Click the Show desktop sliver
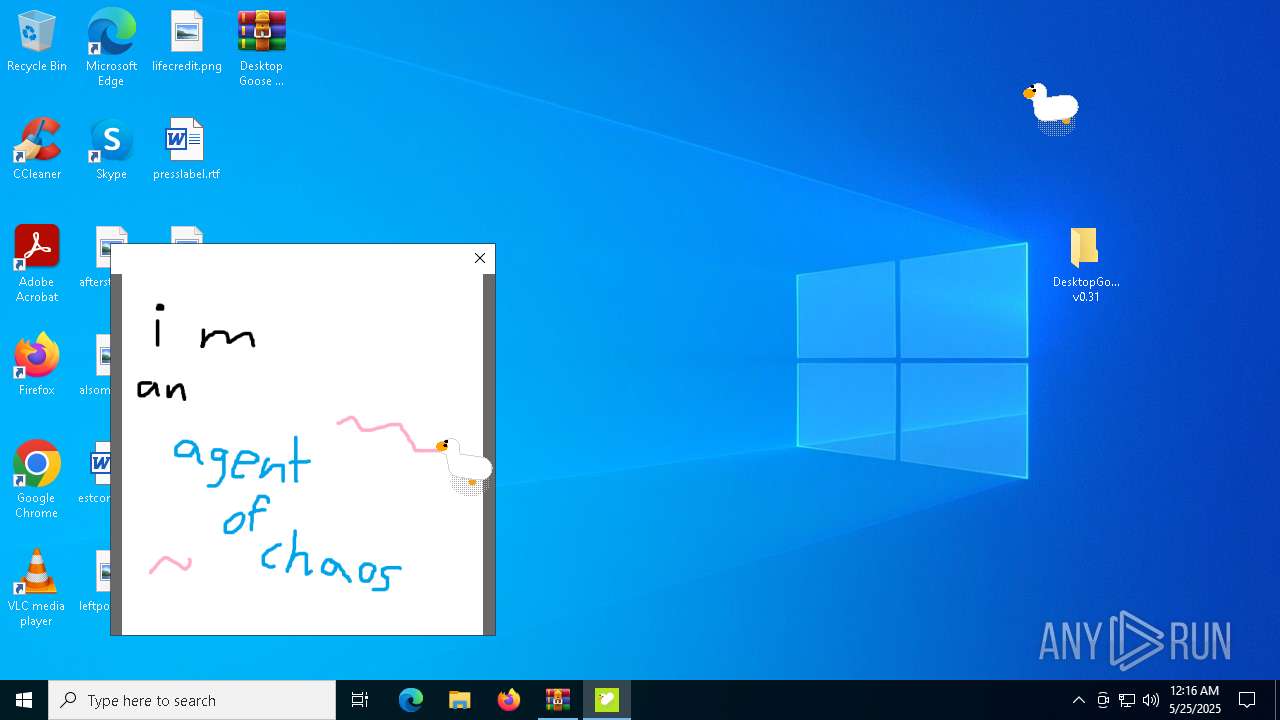1280x720 pixels. [1277, 700]
